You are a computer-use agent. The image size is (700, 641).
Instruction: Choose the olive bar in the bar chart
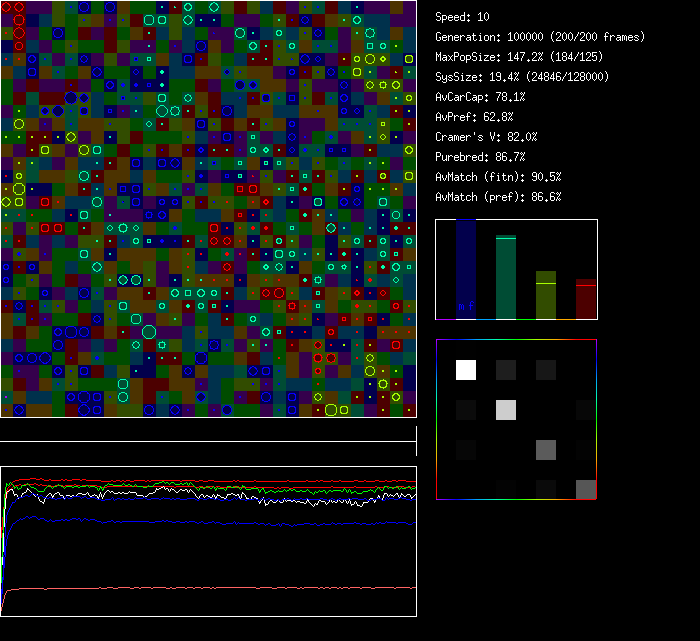tap(545, 295)
